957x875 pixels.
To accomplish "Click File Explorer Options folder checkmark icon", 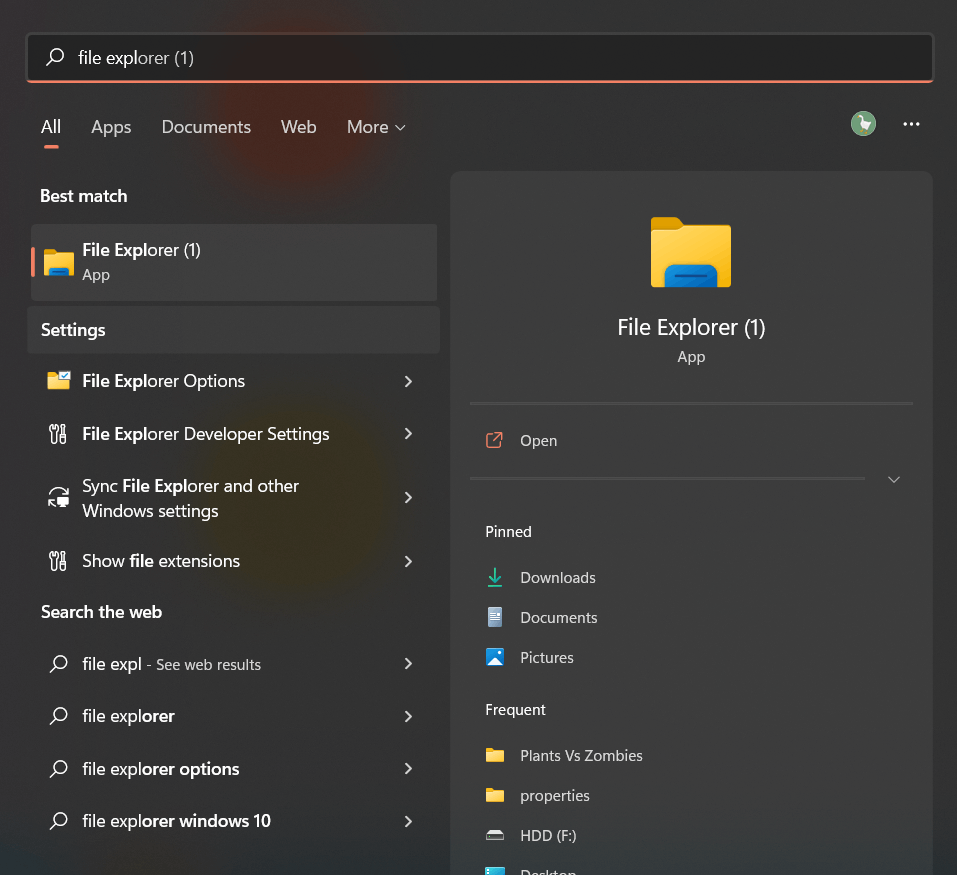I will point(59,381).
